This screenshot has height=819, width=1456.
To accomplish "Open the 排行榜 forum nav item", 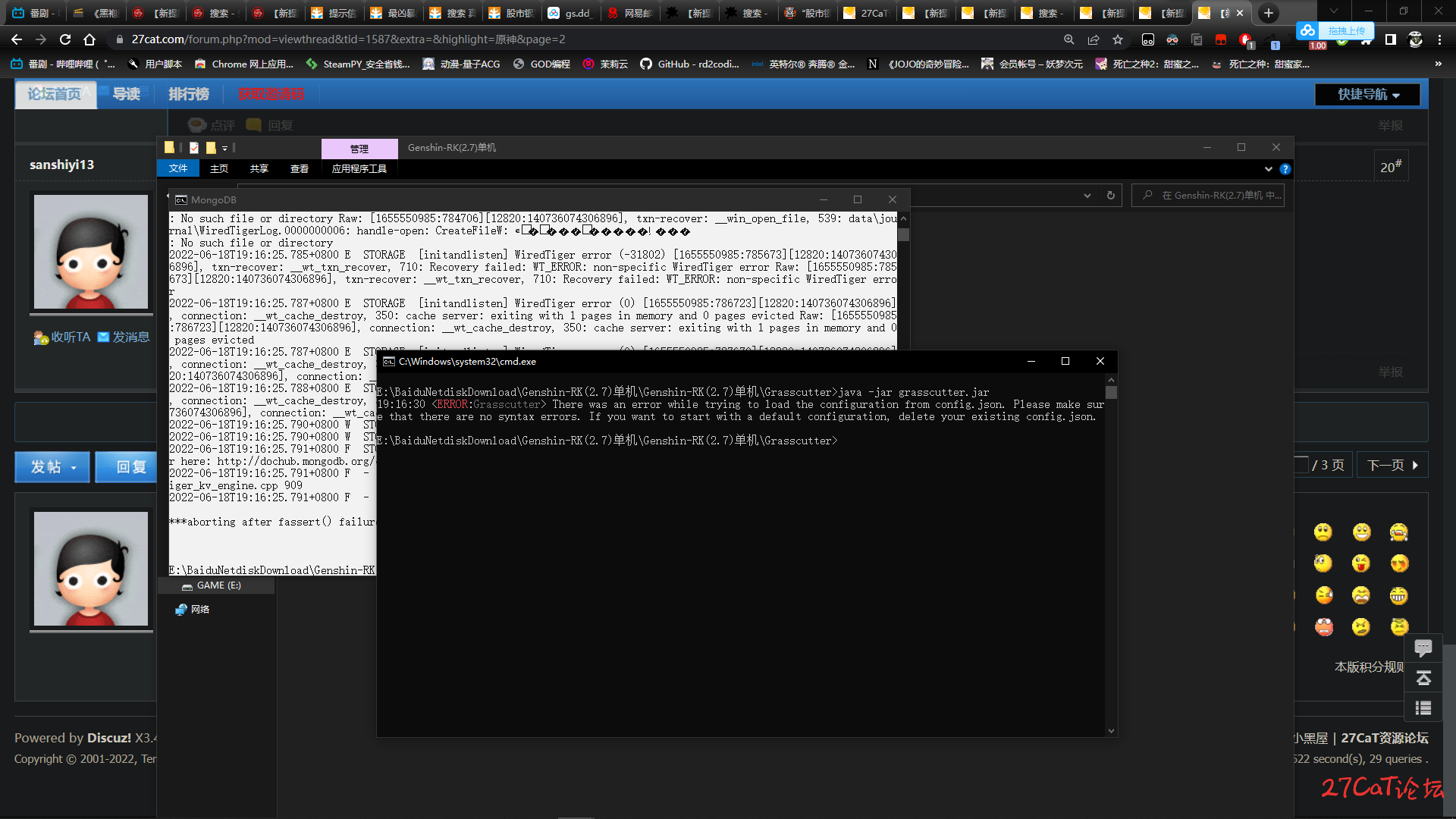I will click(x=188, y=94).
